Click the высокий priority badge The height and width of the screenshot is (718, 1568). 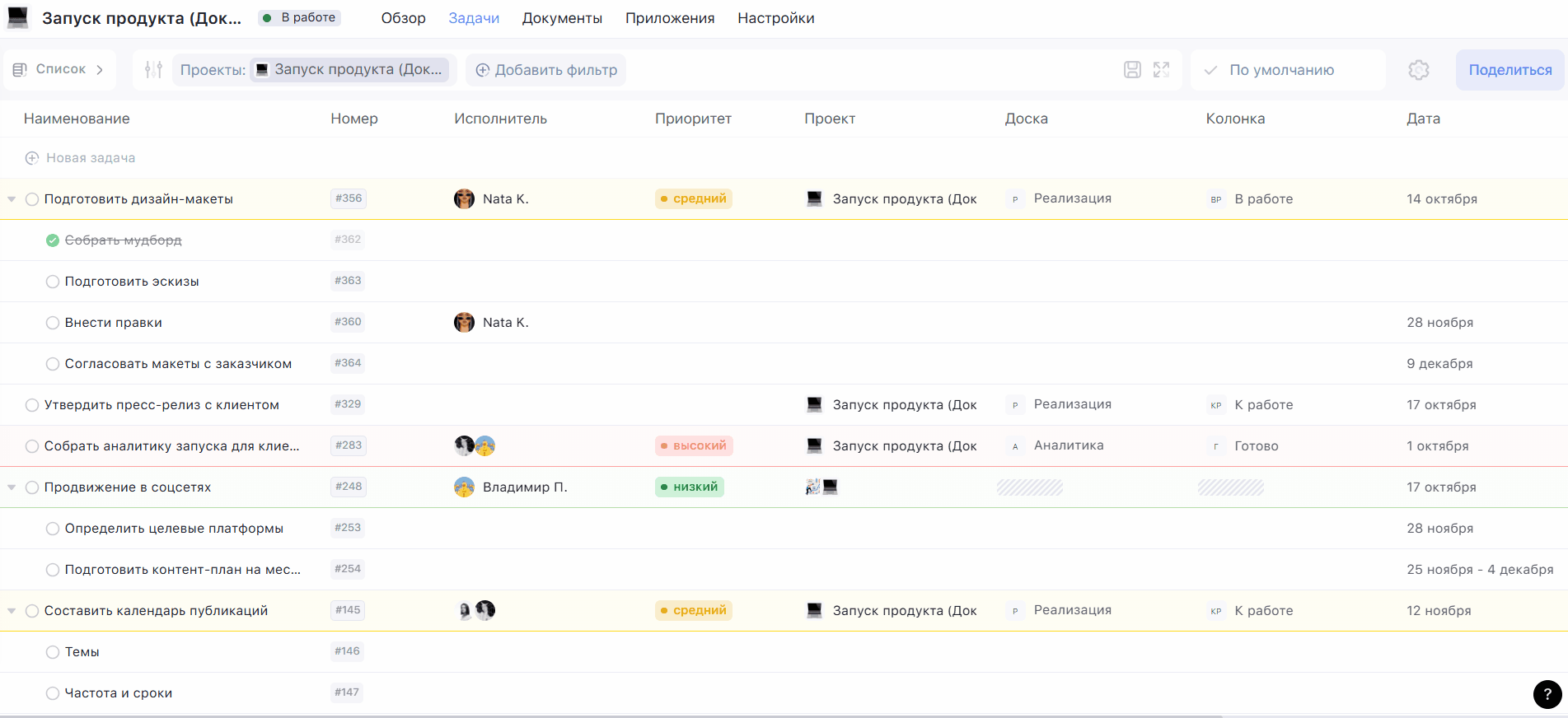coord(693,445)
